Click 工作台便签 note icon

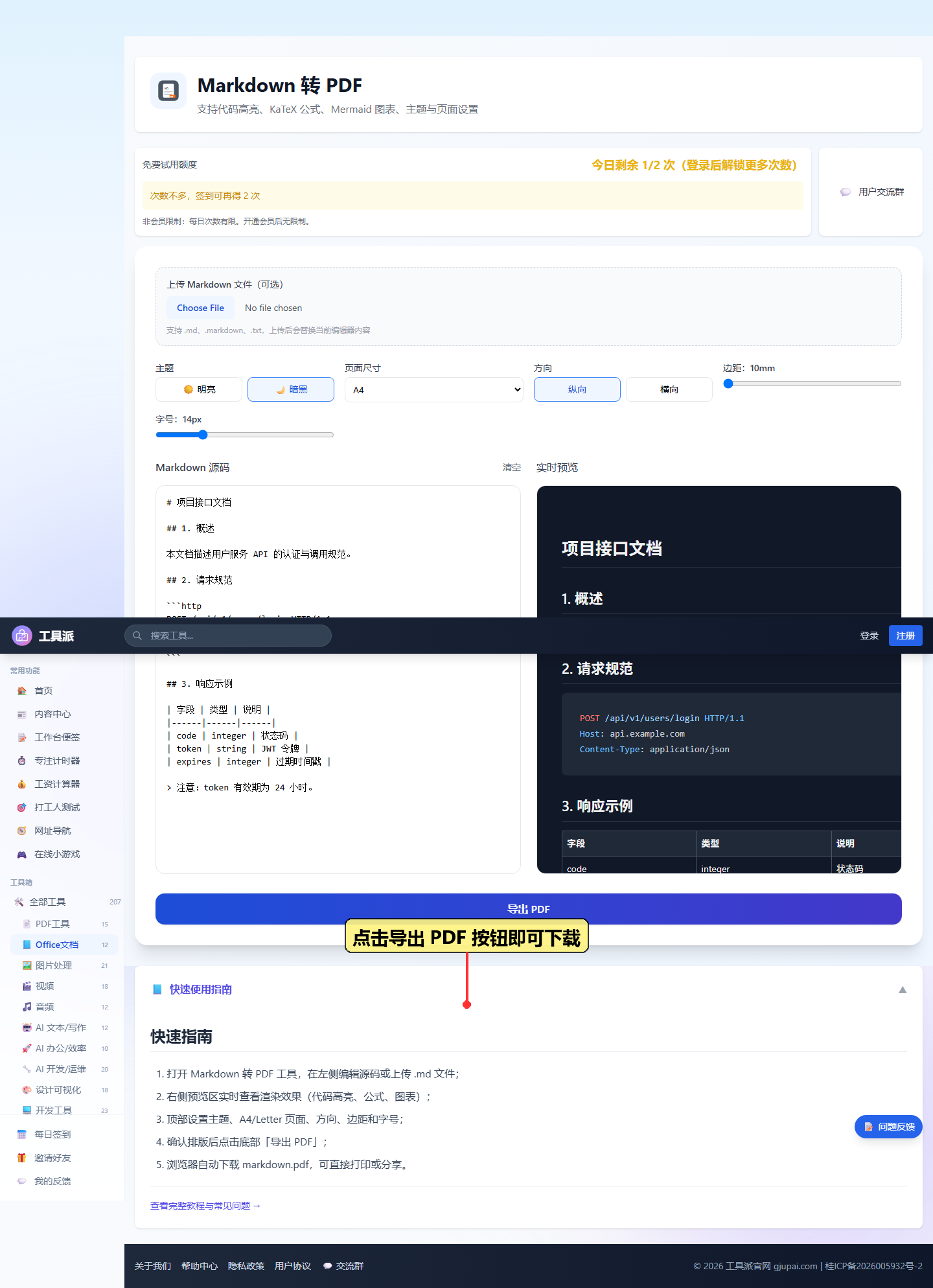click(22, 737)
